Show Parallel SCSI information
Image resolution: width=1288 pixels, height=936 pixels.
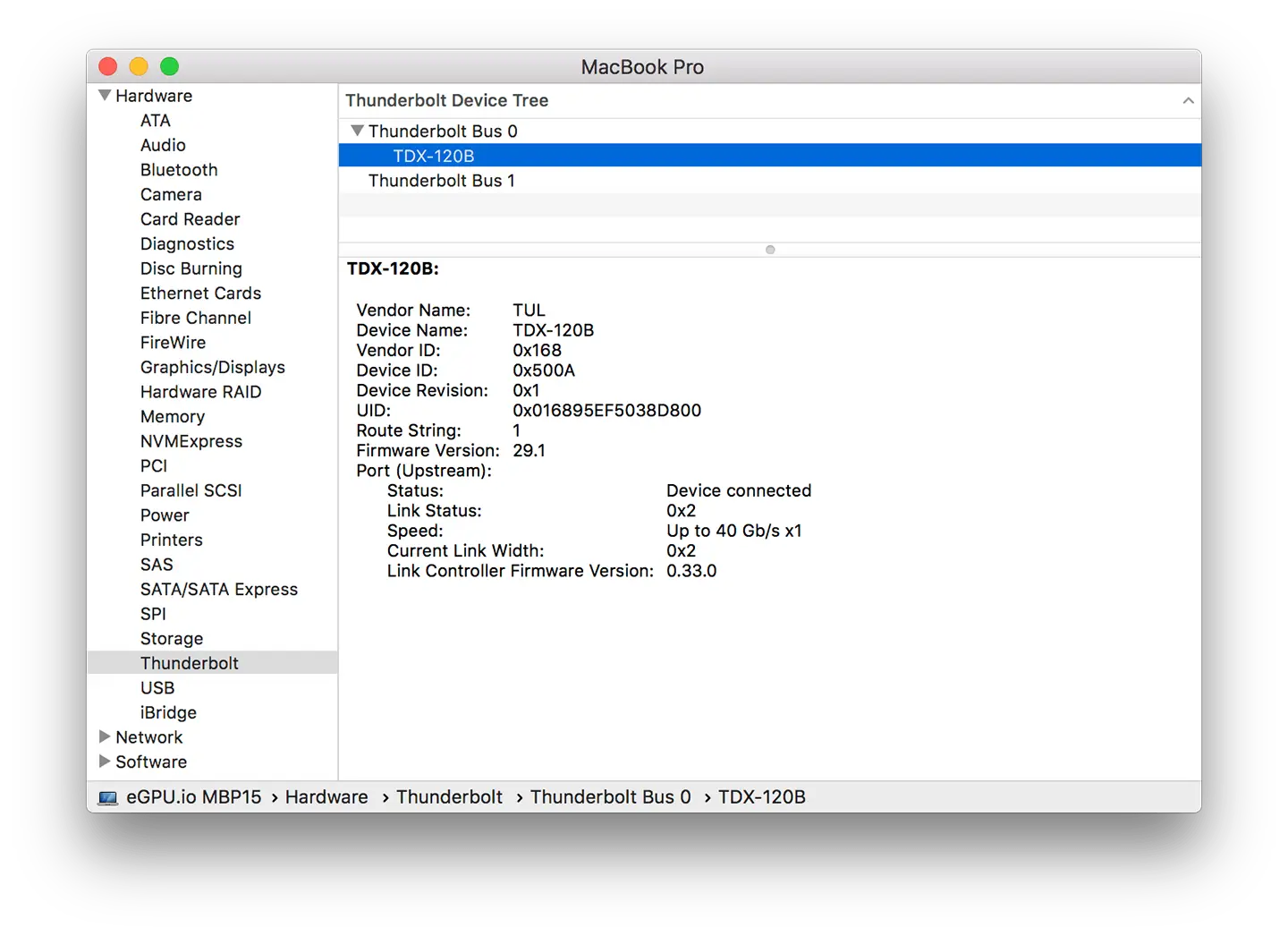click(x=191, y=490)
